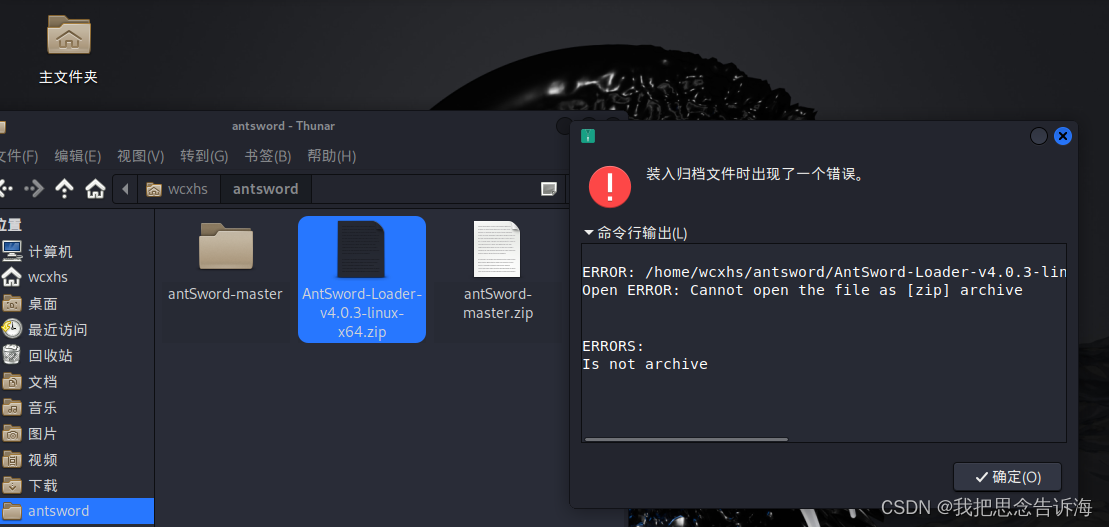Go forward with the Thunar forward arrow
1109x527 pixels.
click(34, 188)
